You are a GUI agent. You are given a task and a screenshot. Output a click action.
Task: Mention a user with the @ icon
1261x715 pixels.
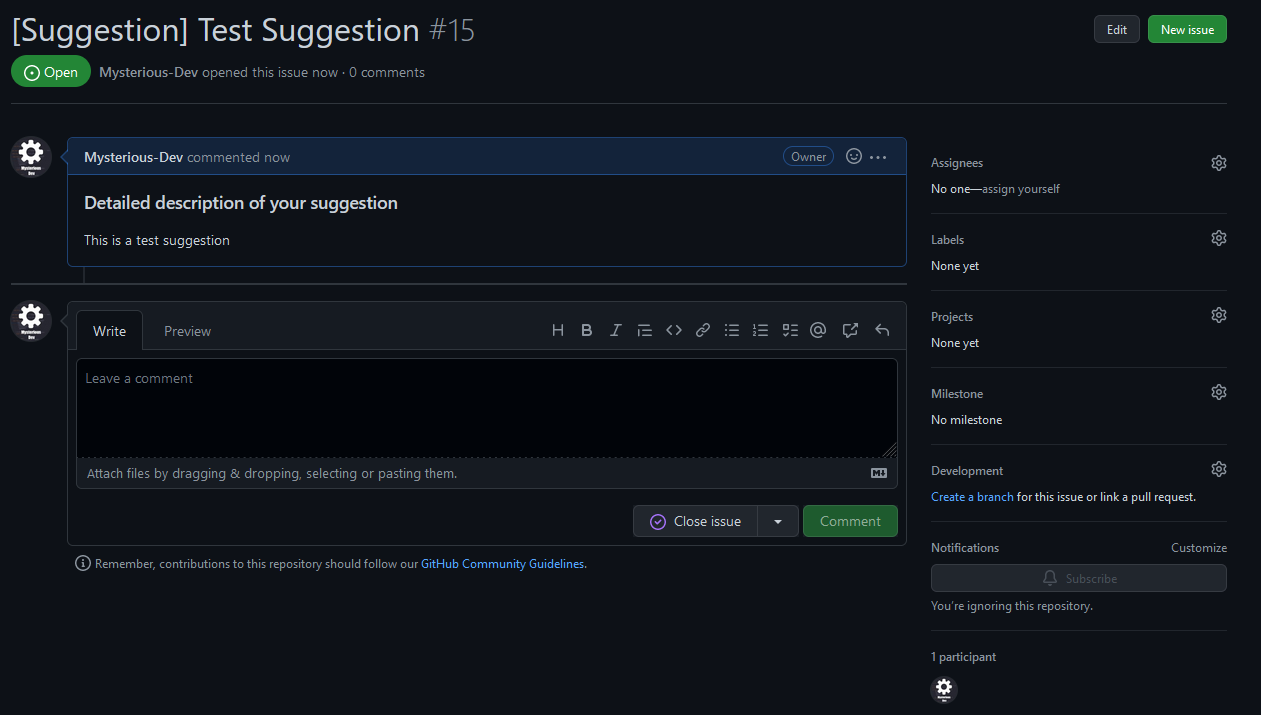click(818, 330)
